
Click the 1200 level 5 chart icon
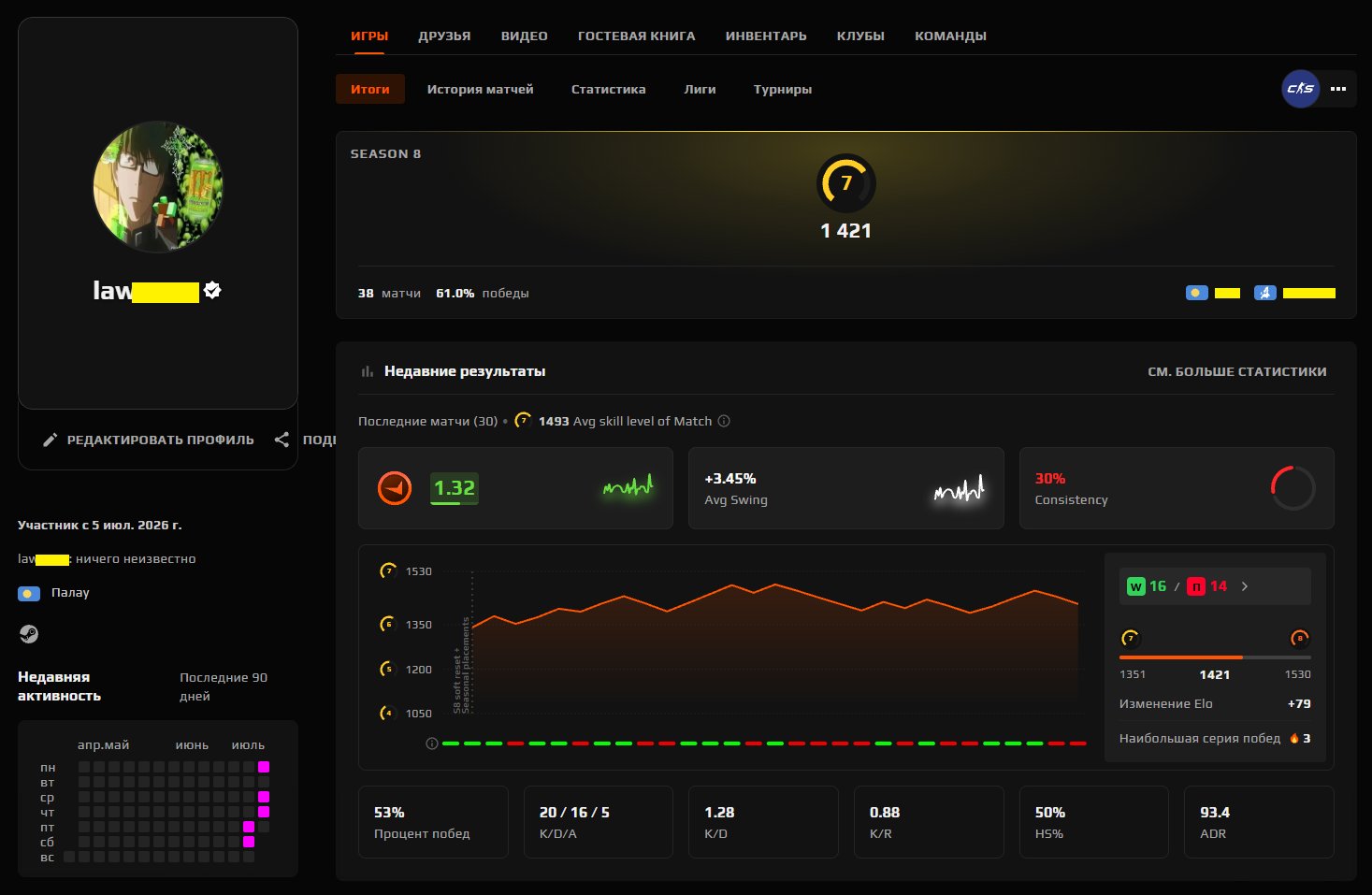pyautogui.click(x=388, y=669)
